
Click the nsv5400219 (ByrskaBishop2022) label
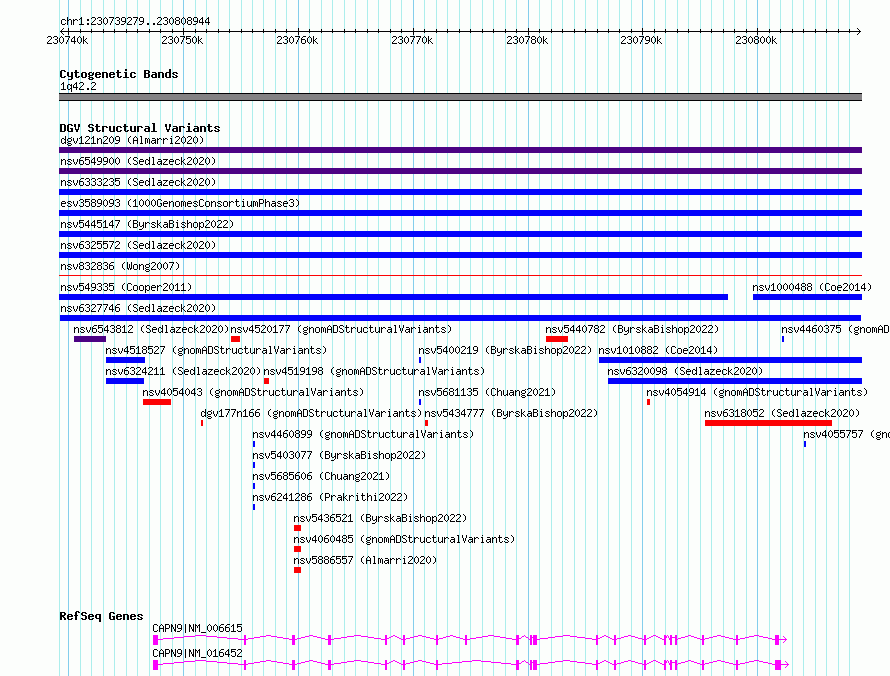point(505,350)
